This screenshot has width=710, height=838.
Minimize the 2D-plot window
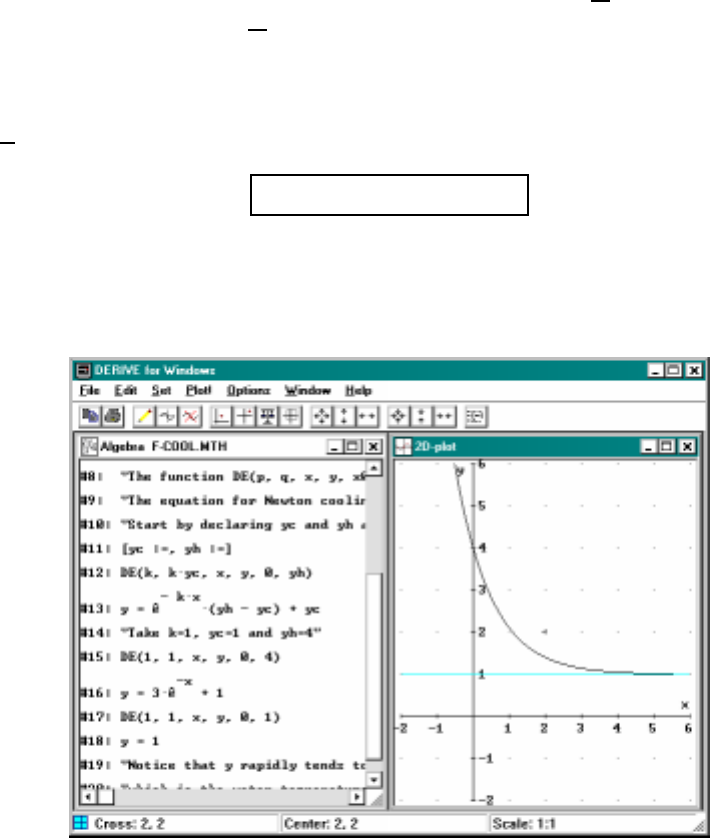coord(649,446)
